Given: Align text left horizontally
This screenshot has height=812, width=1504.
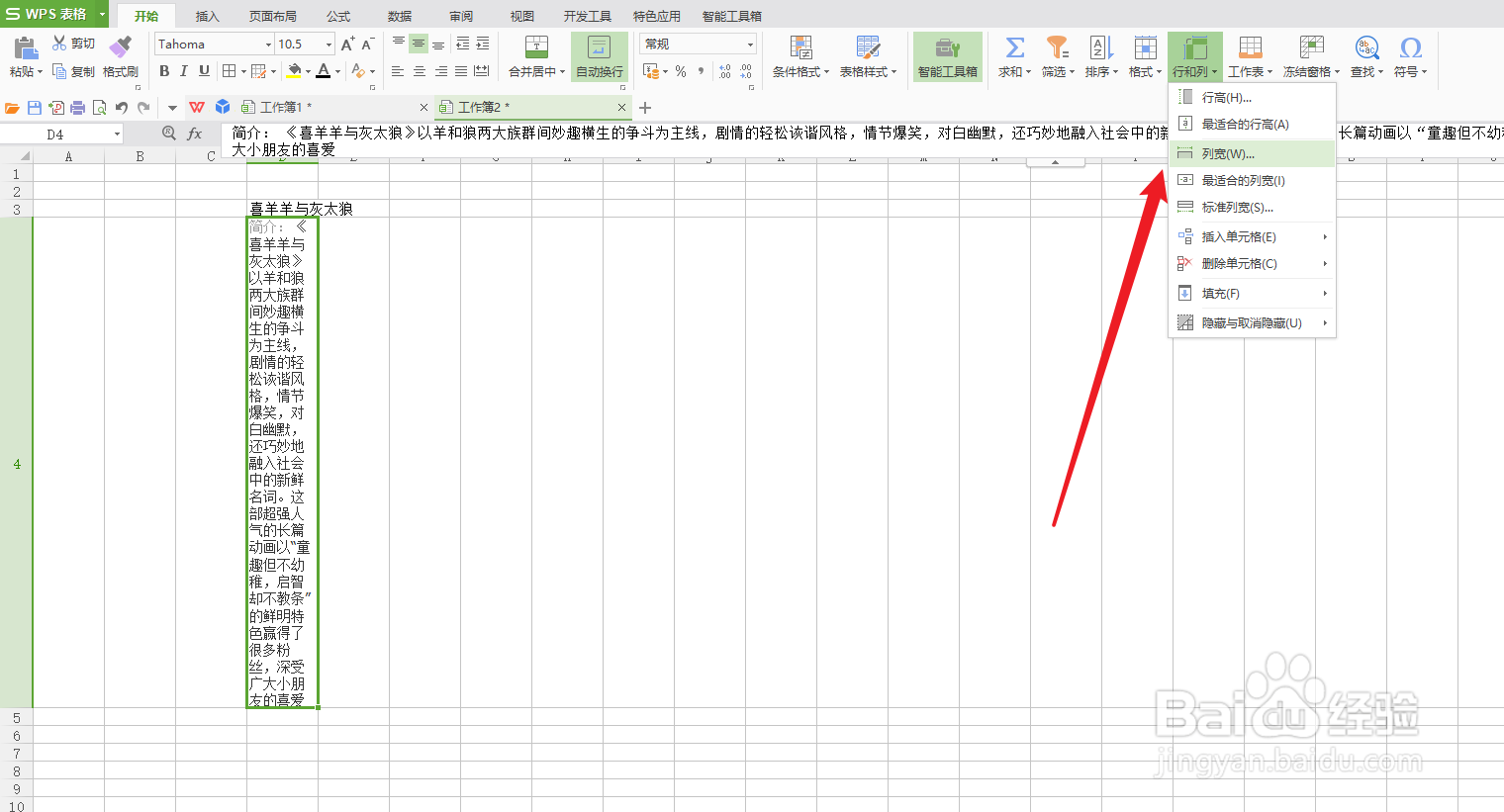Looking at the screenshot, I should pos(398,71).
